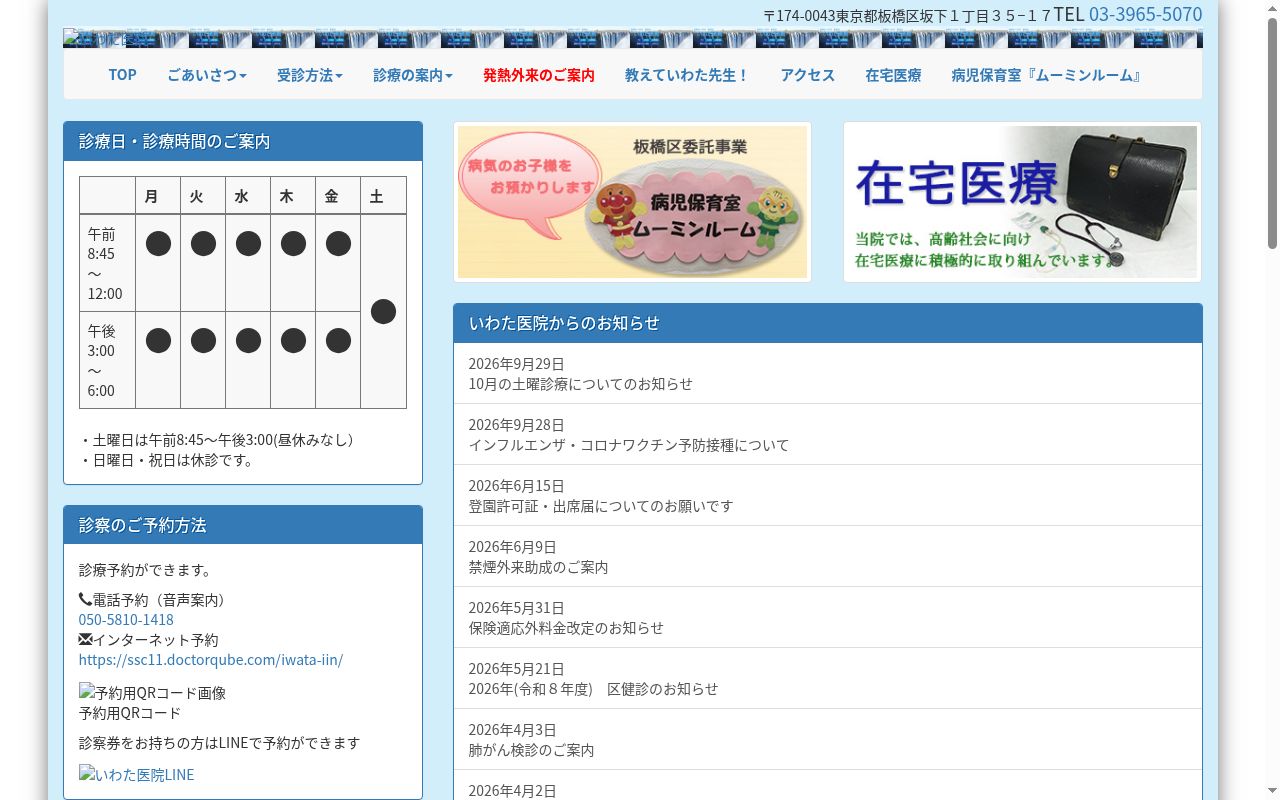This screenshot has width=1280, height=800.
Task: Click the Wednesday morning availability dot
Action: coord(248,244)
